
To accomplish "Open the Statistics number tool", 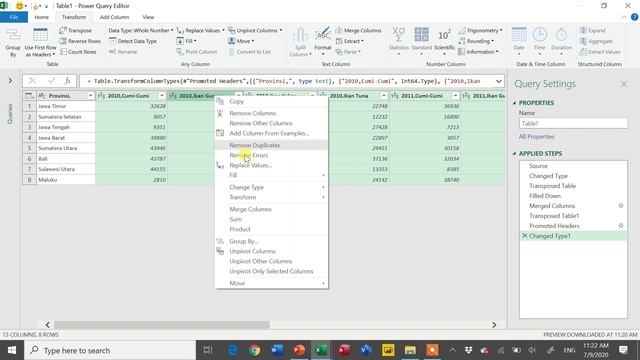I will 398,42.
